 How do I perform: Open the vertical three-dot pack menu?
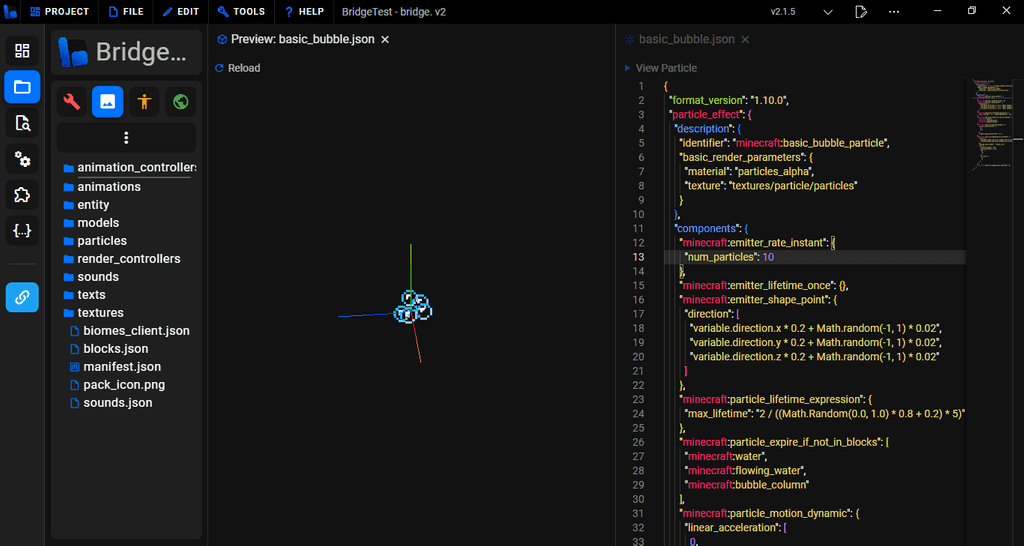[126, 138]
